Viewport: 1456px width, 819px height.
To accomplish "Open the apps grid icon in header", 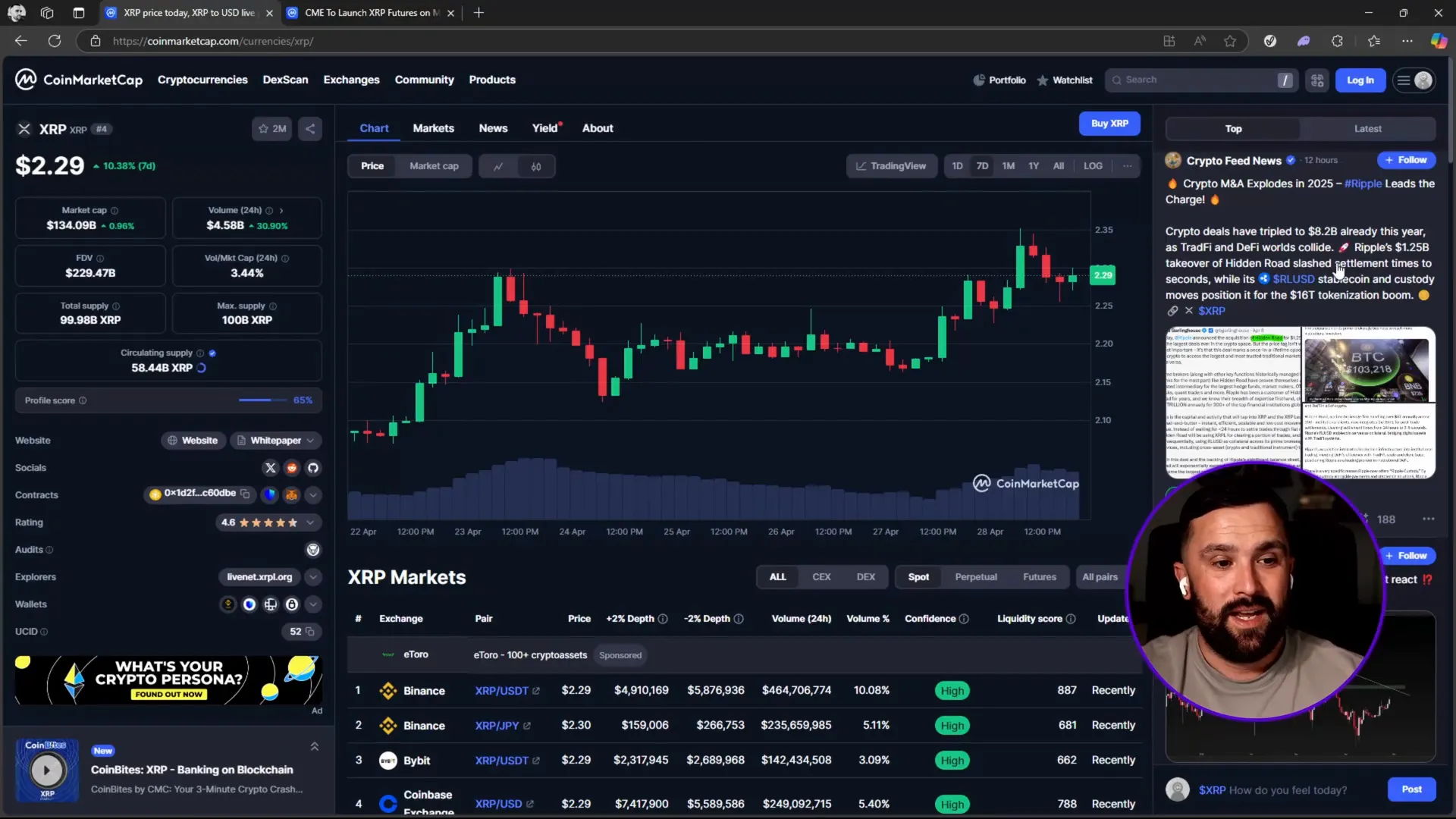I will click(x=1317, y=80).
